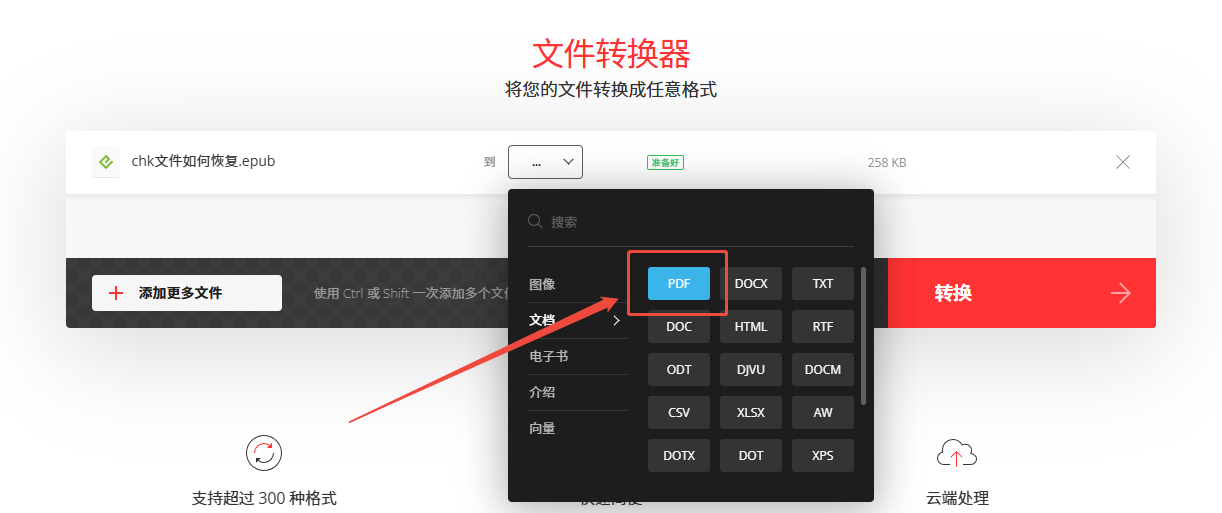Image resolution: width=1222 pixels, height=513 pixels.
Task: Select the 向量 category
Action: point(542,428)
